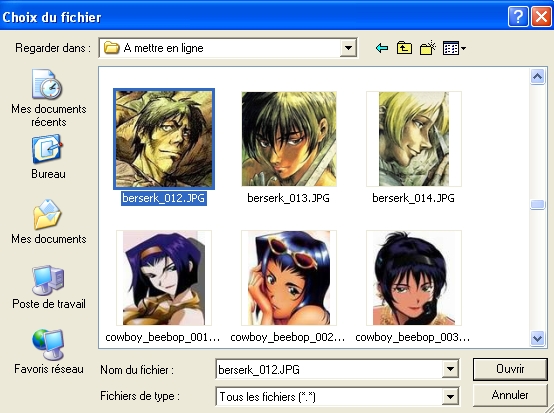
Task: Open the view menu icon
Action: coord(454,48)
